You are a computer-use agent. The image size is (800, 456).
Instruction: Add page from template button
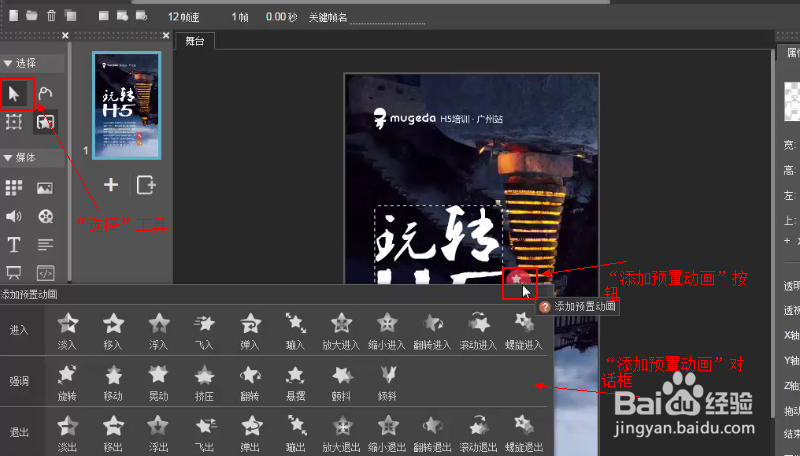point(146,185)
